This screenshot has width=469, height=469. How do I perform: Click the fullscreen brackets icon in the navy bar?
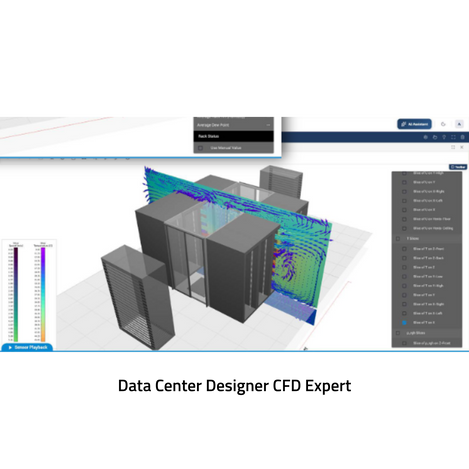[453, 137]
